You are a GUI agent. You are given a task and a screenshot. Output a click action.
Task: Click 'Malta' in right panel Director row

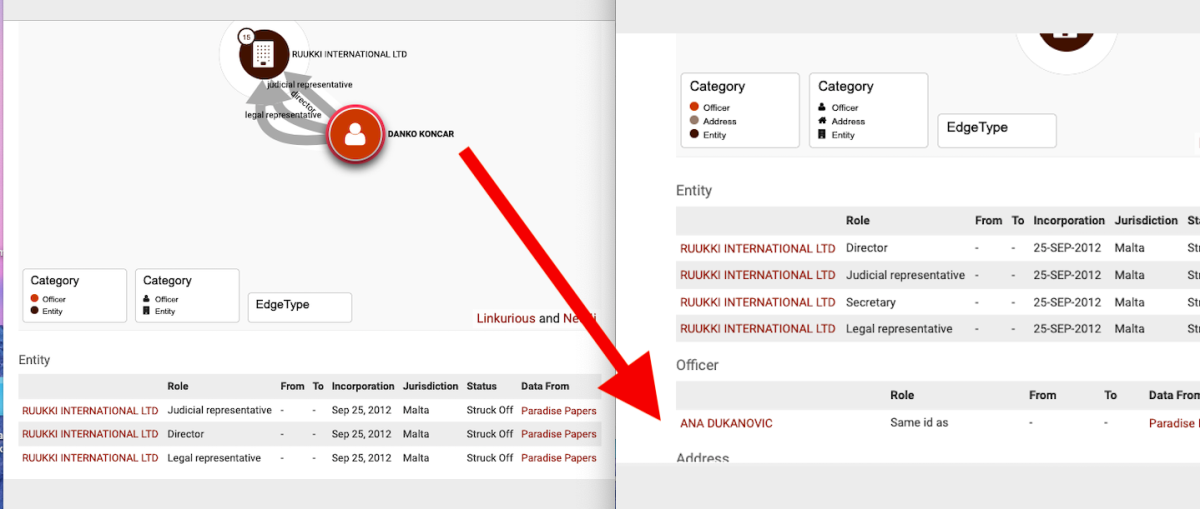pos(1129,248)
